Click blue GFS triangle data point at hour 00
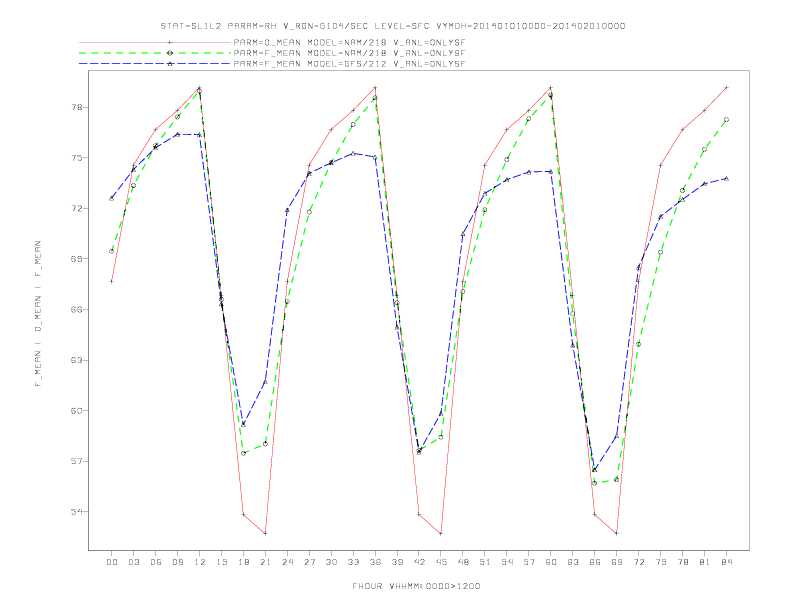This screenshot has height=612, width=792. (x=112, y=198)
